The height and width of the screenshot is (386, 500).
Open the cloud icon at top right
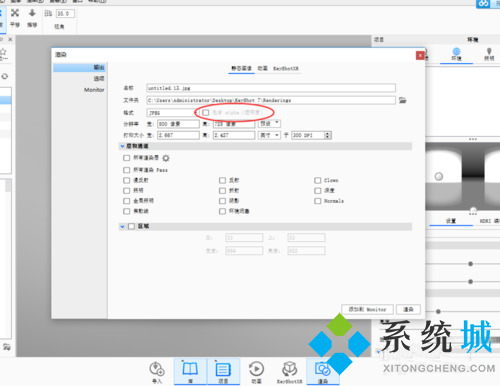pos(483,4)
